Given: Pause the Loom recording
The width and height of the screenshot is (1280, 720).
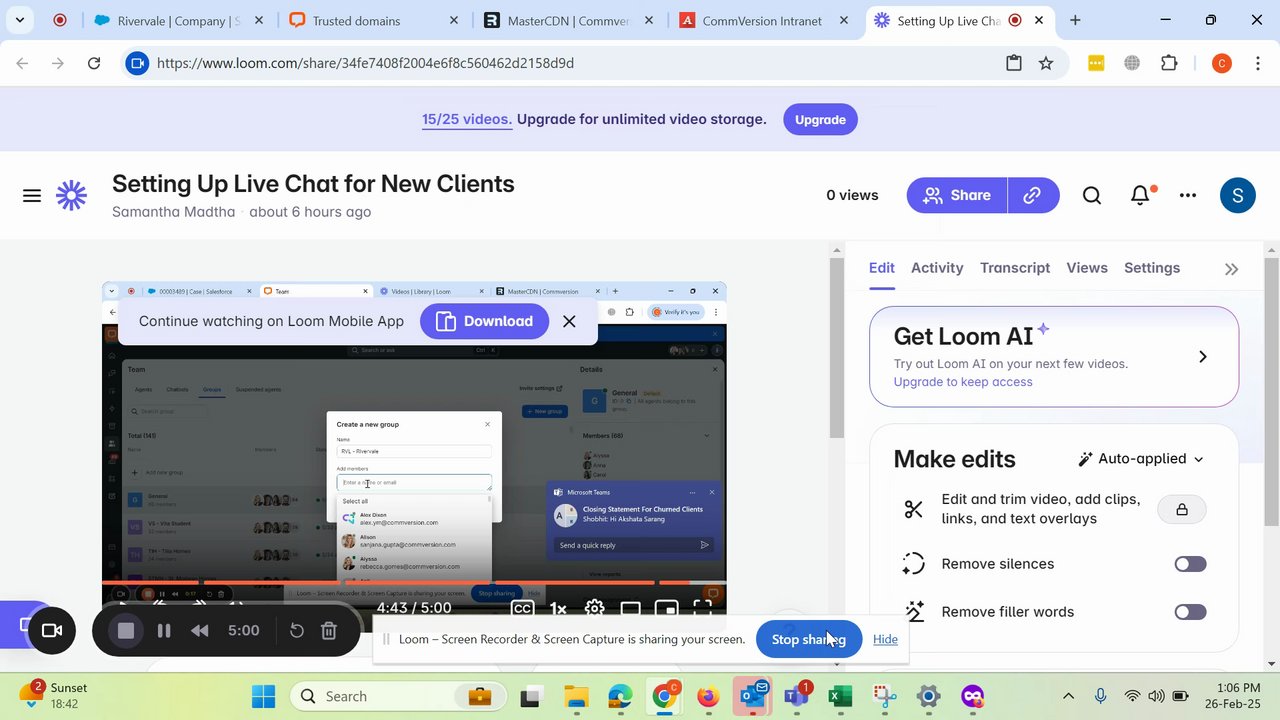Looking at the screenshot, I should pos(164,631).
